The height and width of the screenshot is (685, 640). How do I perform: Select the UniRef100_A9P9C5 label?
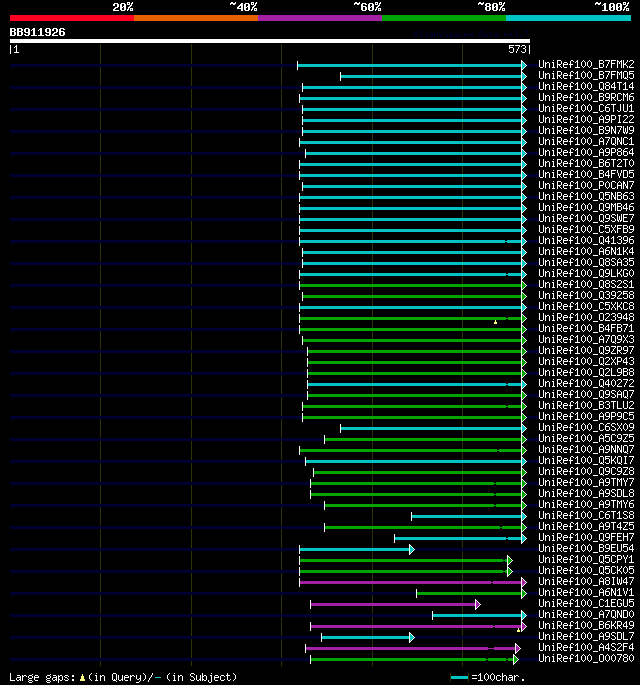click(x=586, y=416)
